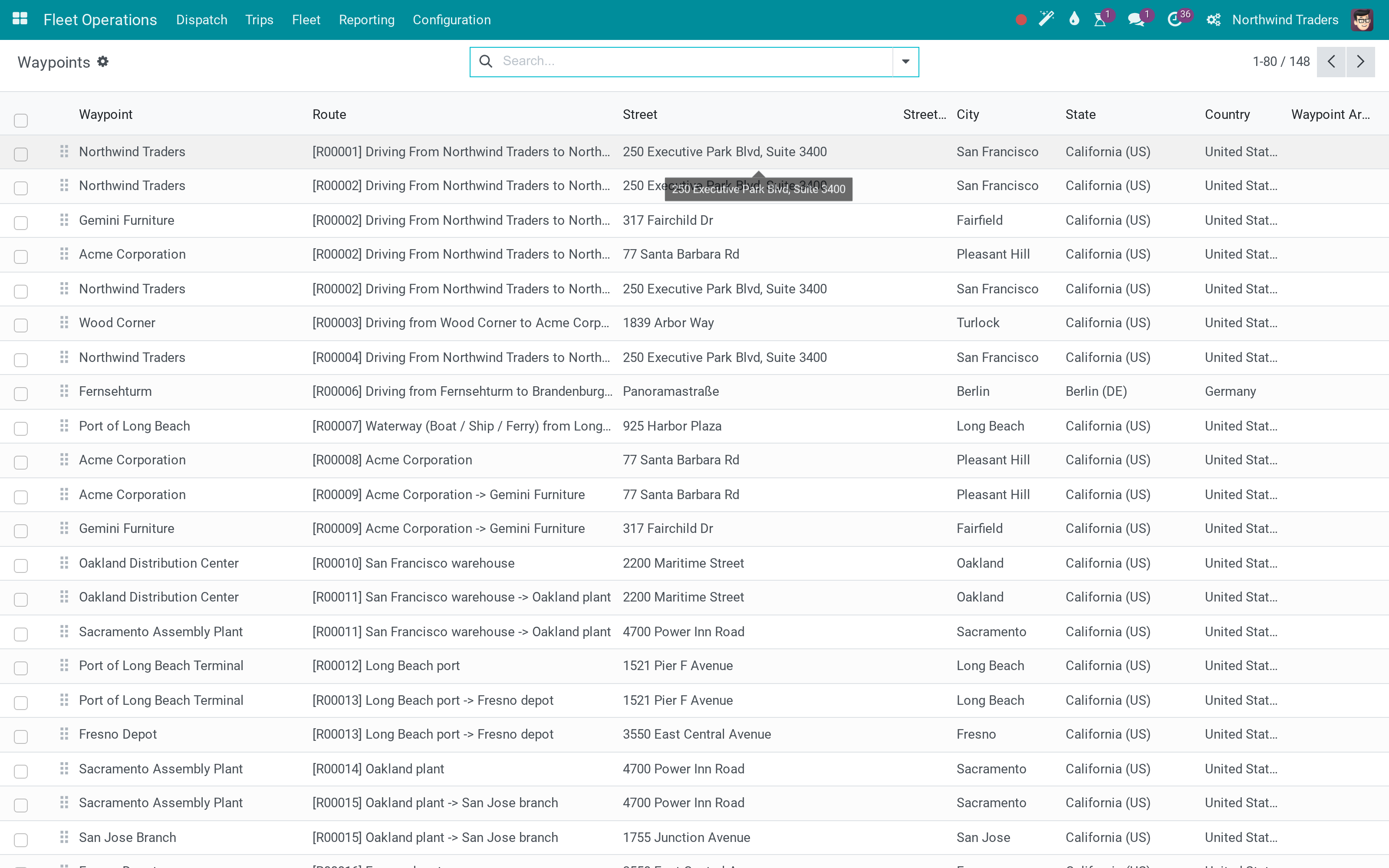Click the drag handle on the R00004 Northwind Traders row
1389x868 pixels.
click(x=64, y=357)
